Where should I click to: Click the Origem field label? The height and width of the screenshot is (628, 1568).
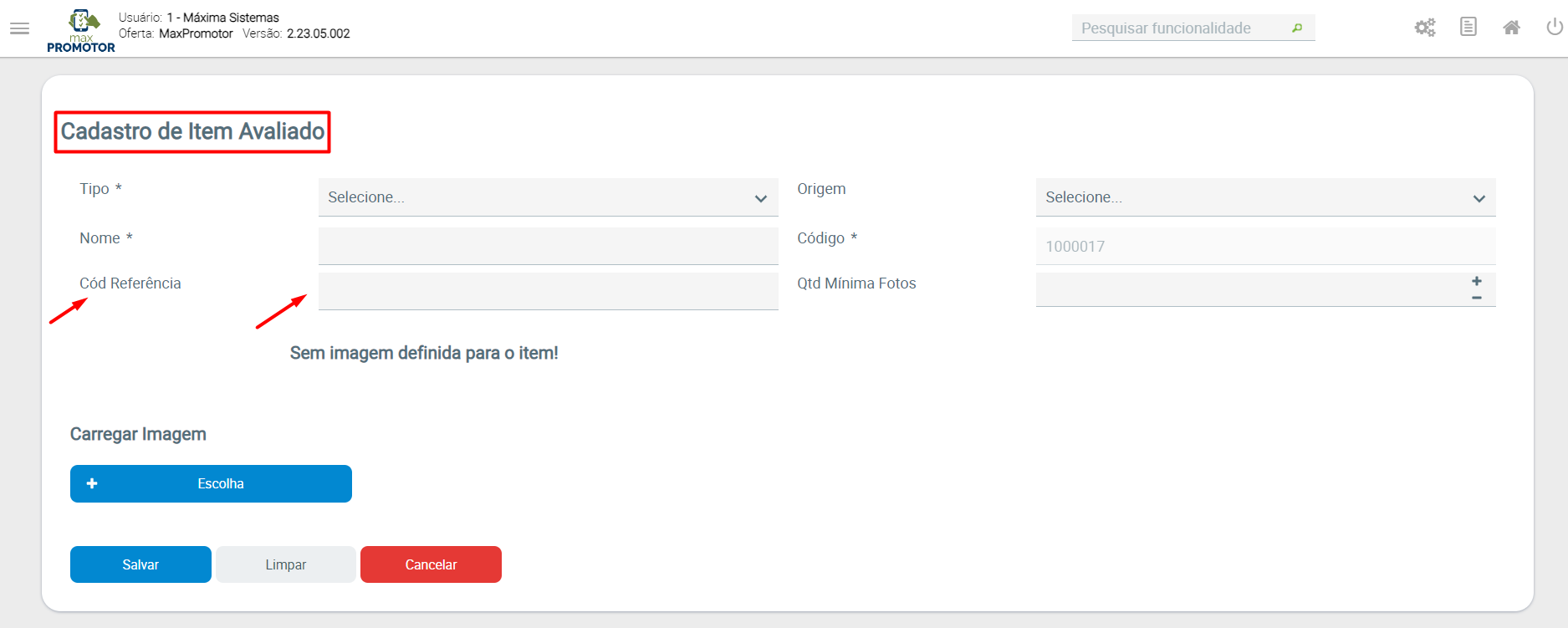point(821,189)
